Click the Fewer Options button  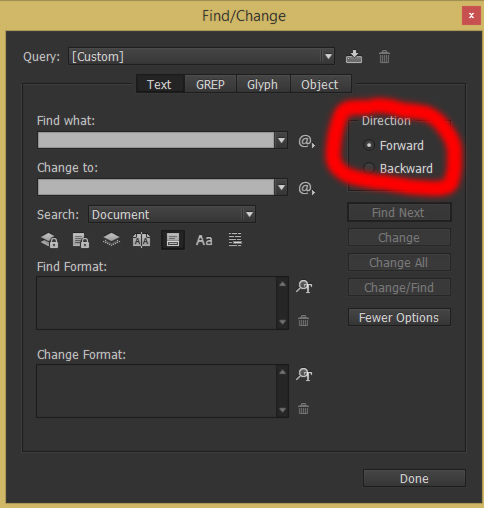coord(399,317)
